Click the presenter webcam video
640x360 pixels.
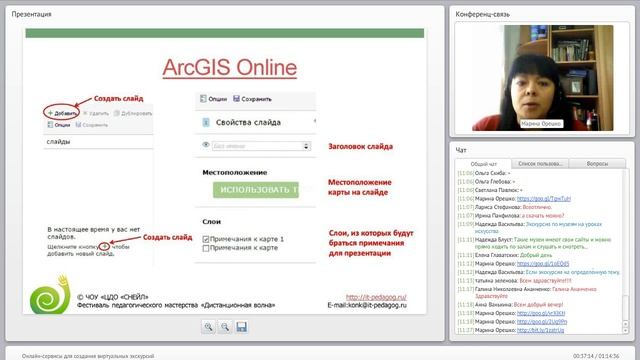point(542,78)
